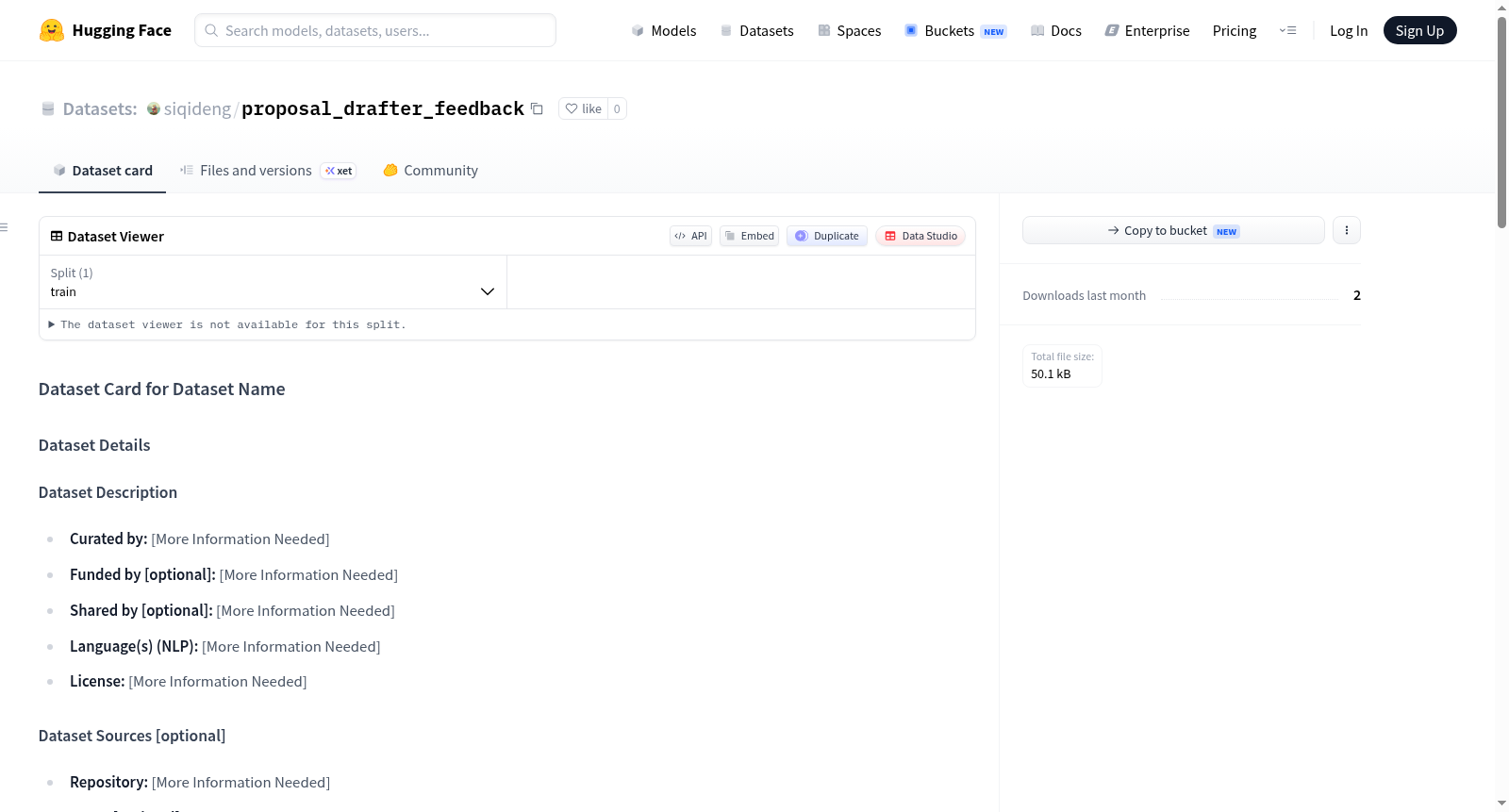1509x812 pixels.
Task: Click the Downloads last month label
Action: tap(1085, 296)
